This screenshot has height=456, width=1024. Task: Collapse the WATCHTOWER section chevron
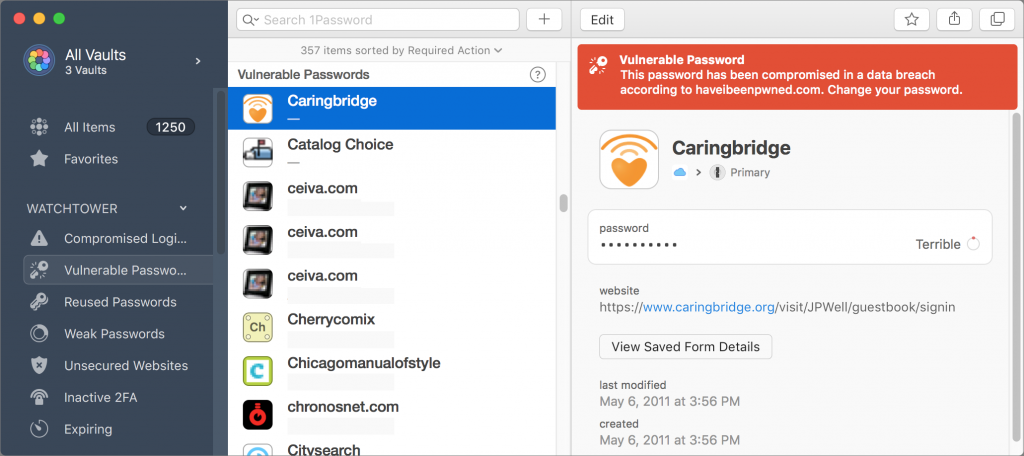point(184,208)
